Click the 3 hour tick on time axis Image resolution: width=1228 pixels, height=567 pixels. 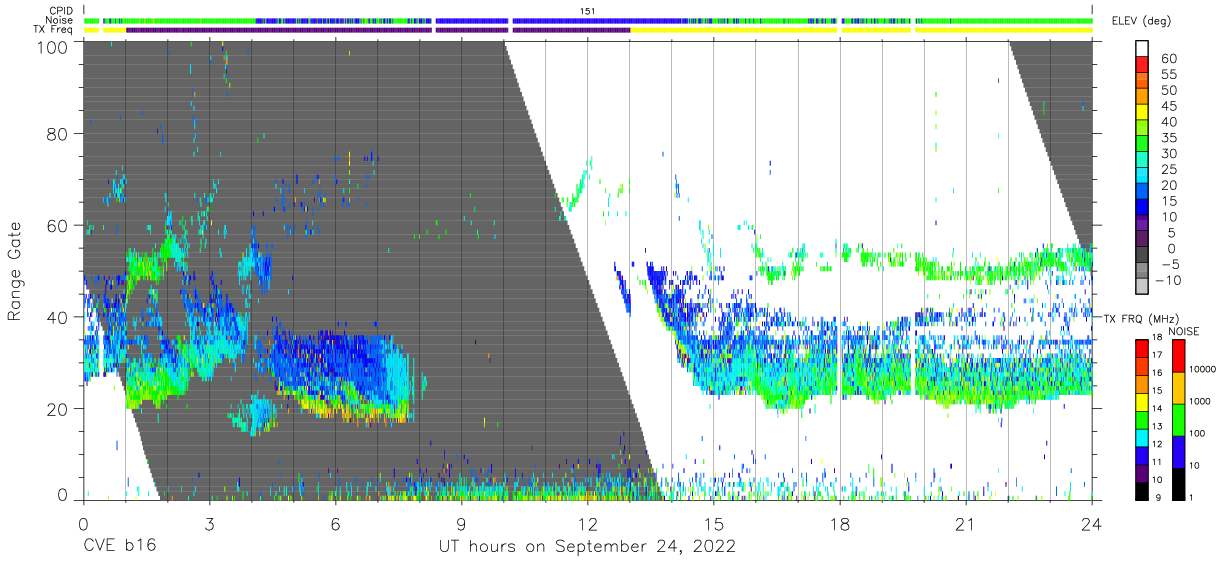pyautogui.click(x=209, y=524)
